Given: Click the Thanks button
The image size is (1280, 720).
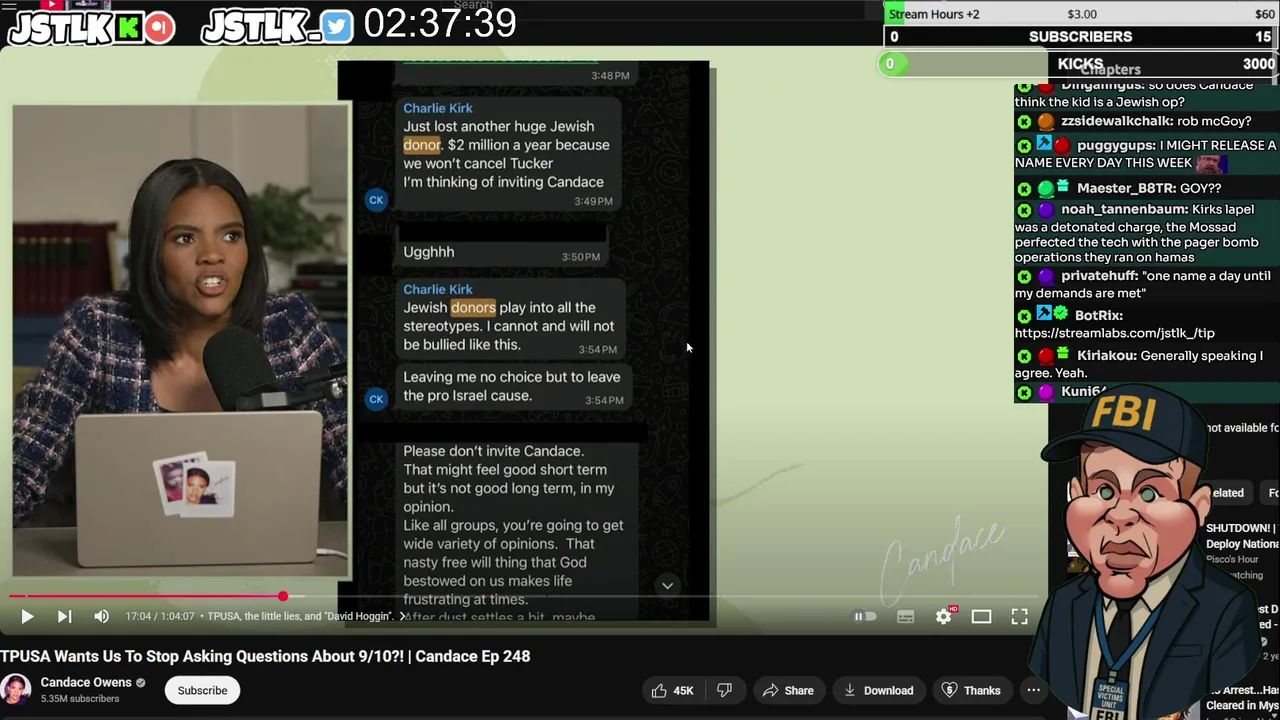Looking at the screenshot, I should tap(971, 690).
